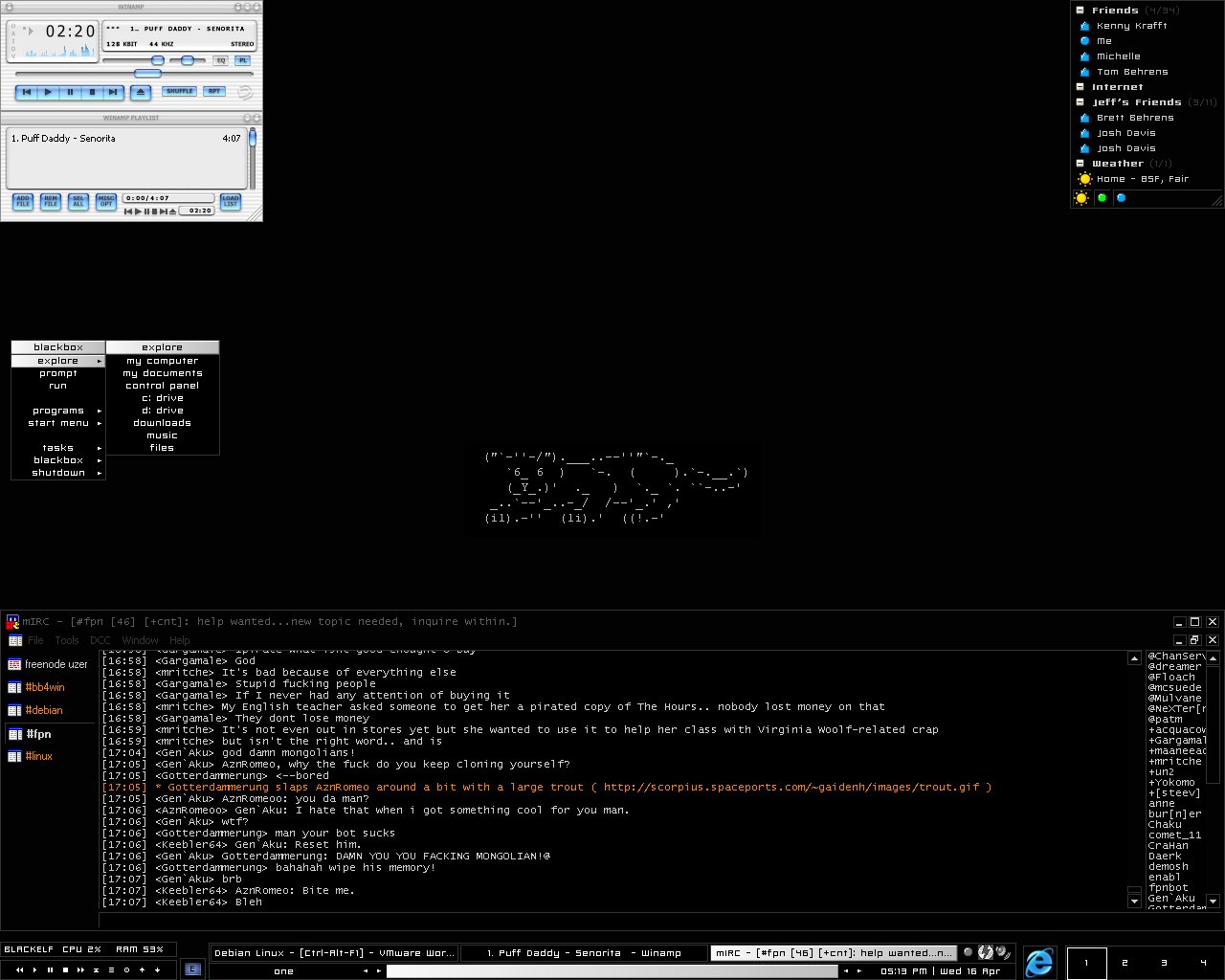Stop playback in Winamp main window
Screen dimensions: 1225x980
tap(92, 93)
